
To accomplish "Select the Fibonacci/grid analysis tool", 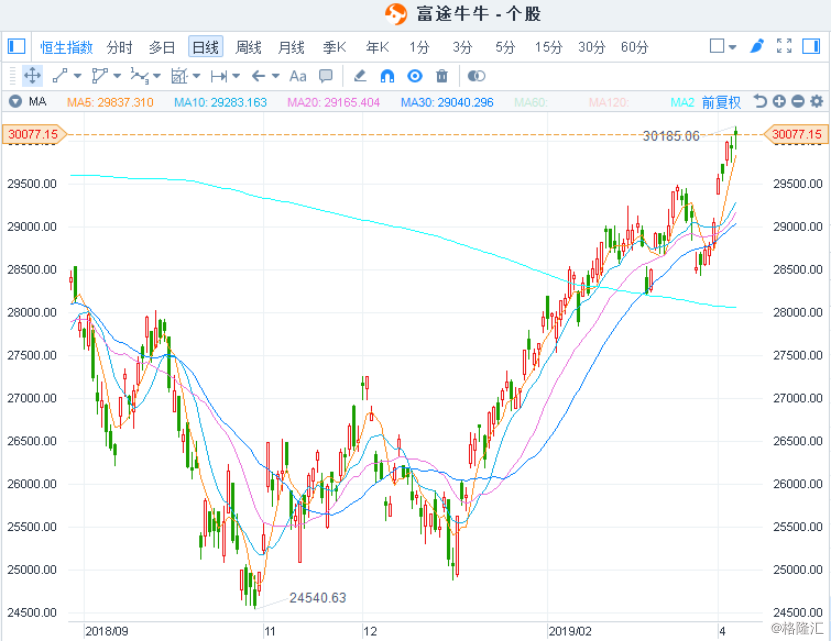I will click(179, 76).
